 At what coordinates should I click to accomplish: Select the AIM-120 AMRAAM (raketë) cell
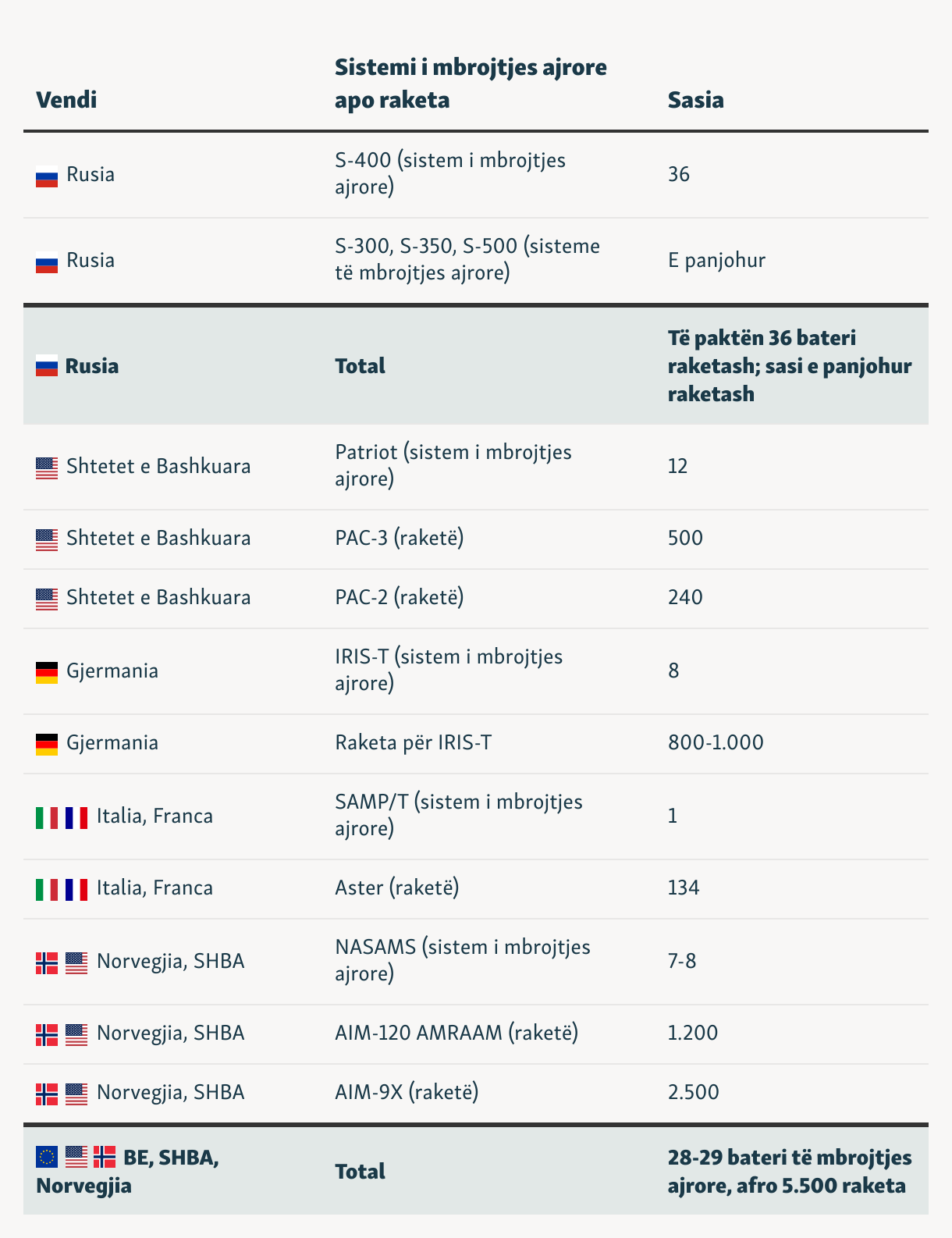[456, 1033]
